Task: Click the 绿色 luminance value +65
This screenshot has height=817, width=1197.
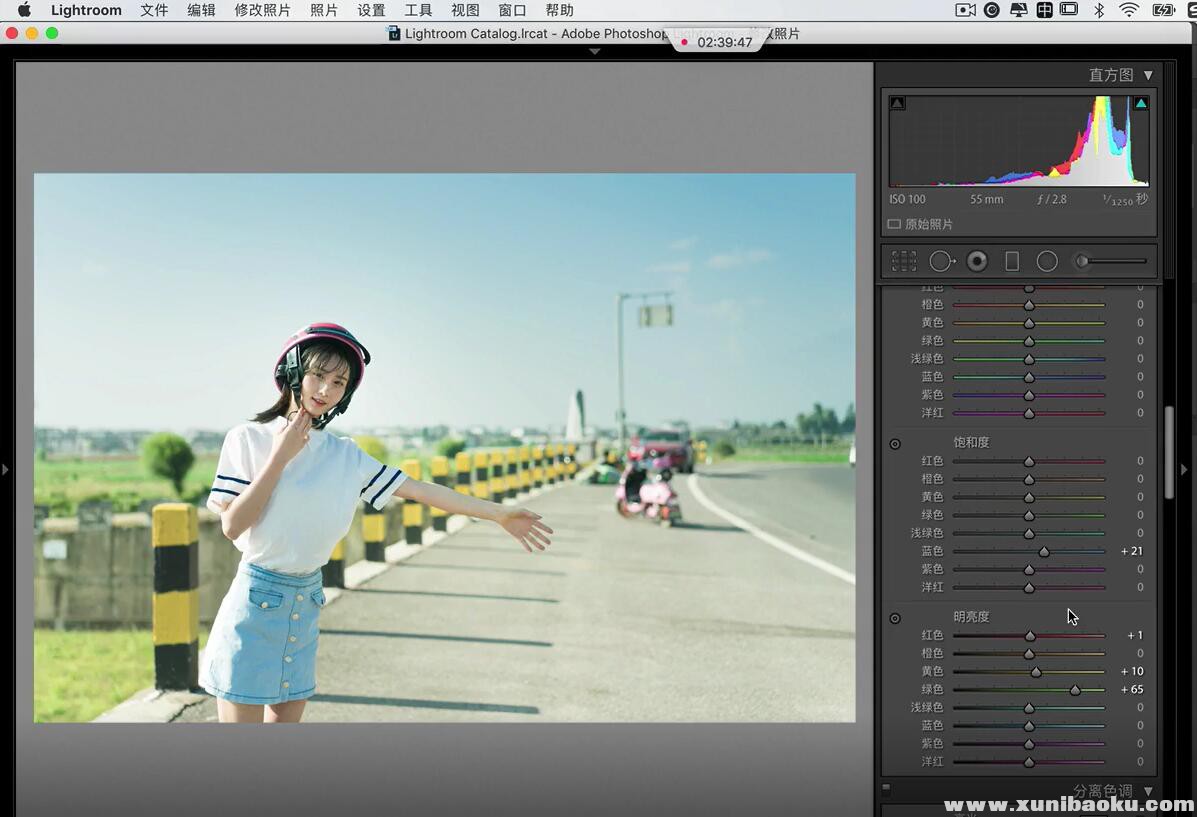Action: (1131, 689)
